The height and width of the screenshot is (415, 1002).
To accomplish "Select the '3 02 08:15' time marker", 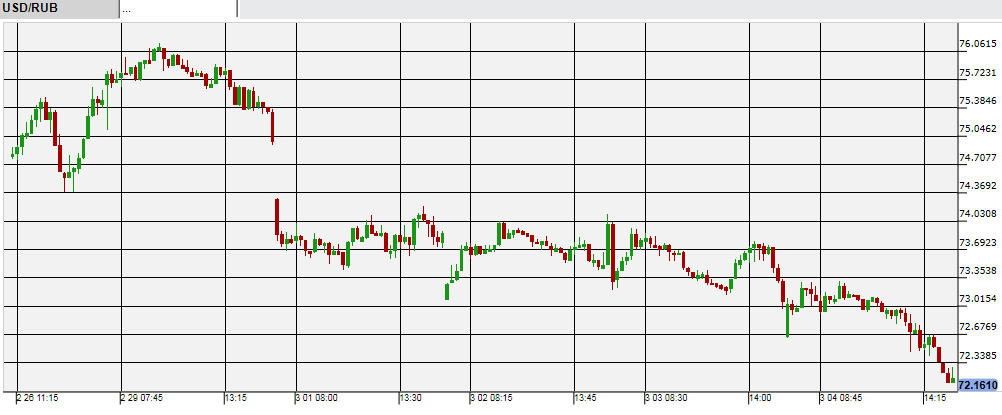I will coord(491,398).
